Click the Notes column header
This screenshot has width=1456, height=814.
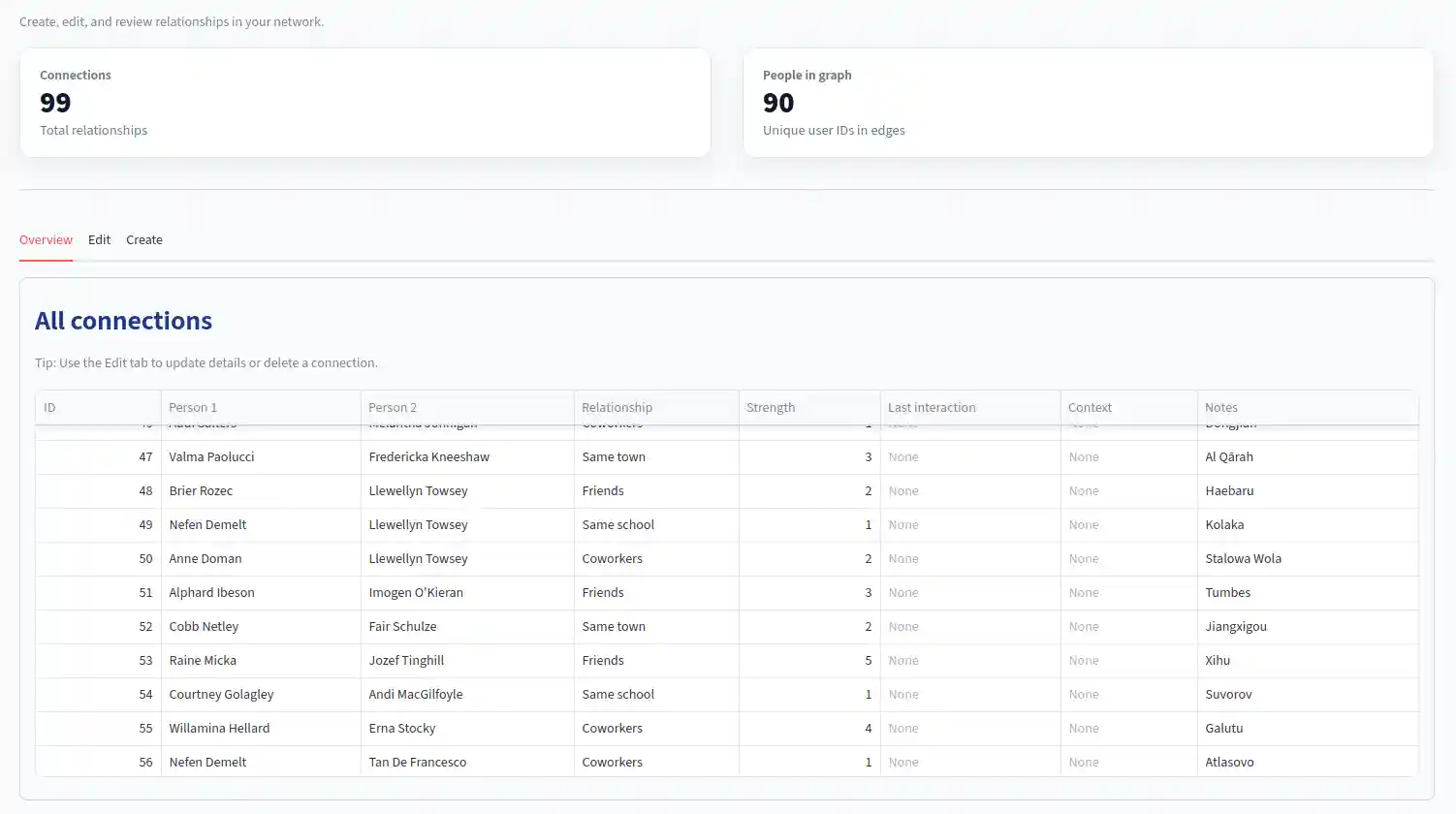pyautogui.click(x=1307, y=408)
